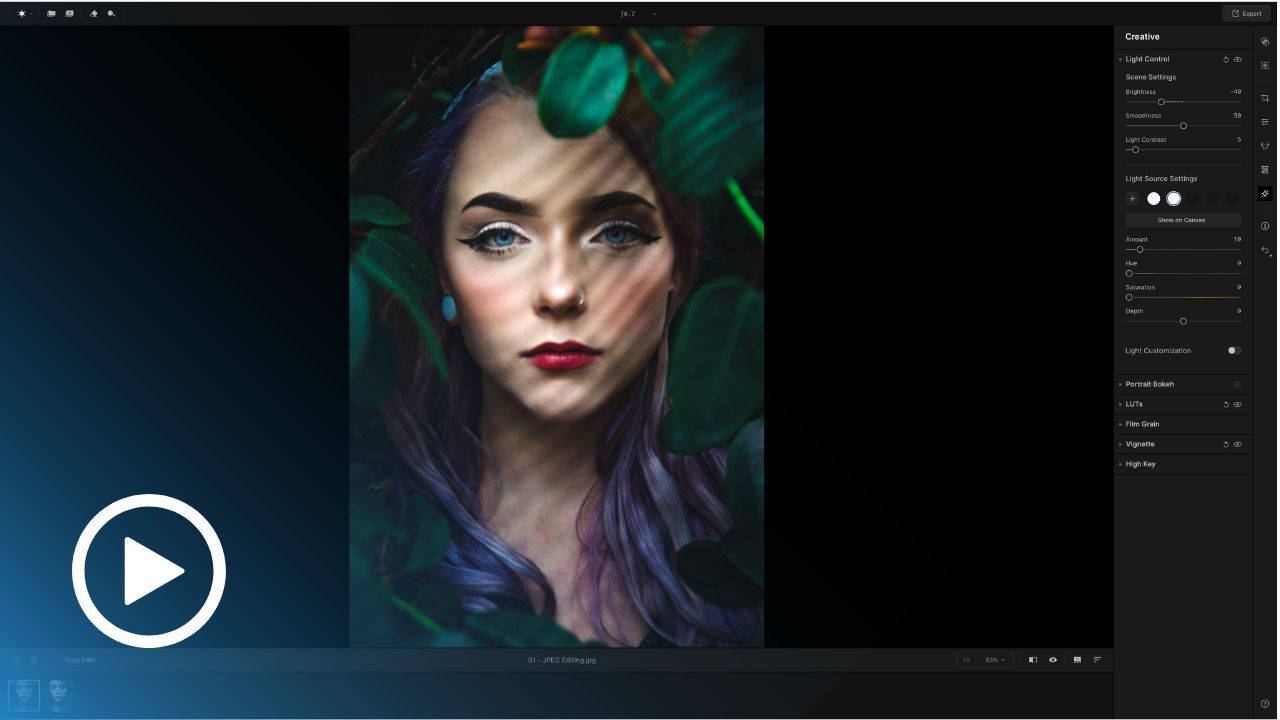Click the "Light Source Settings" label

[1161, 179]
